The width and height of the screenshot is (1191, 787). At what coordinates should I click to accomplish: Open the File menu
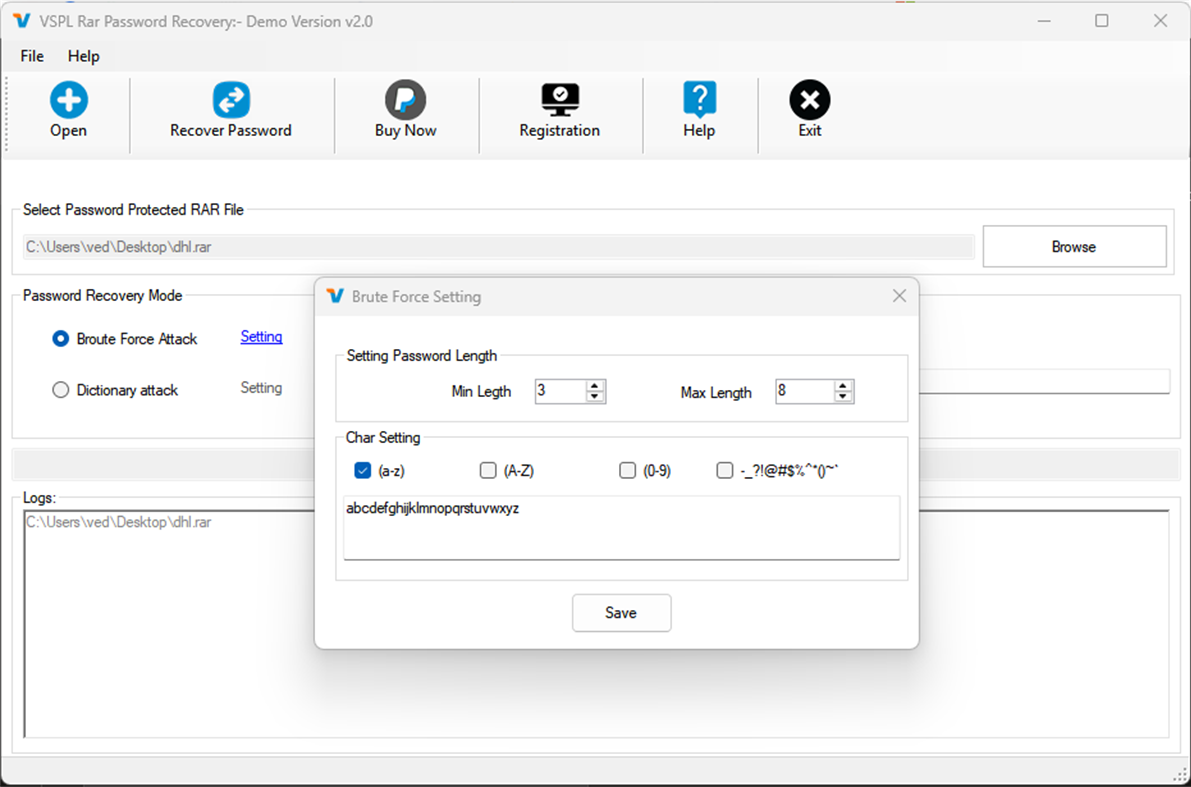point(31,56)
